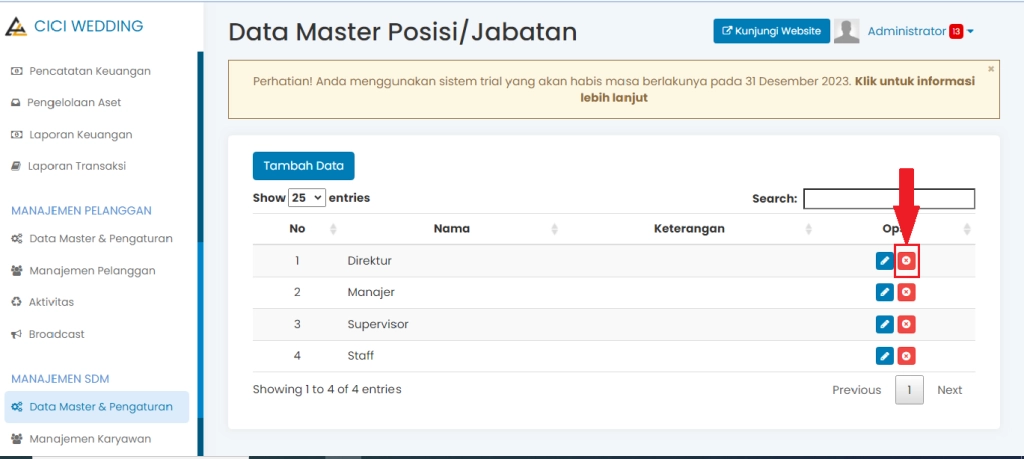Image resolution: width=1024 pixels, height=459 pixels.
Task: Edit the Staff row with pencil icon
Action: click(x=884, y=356)
